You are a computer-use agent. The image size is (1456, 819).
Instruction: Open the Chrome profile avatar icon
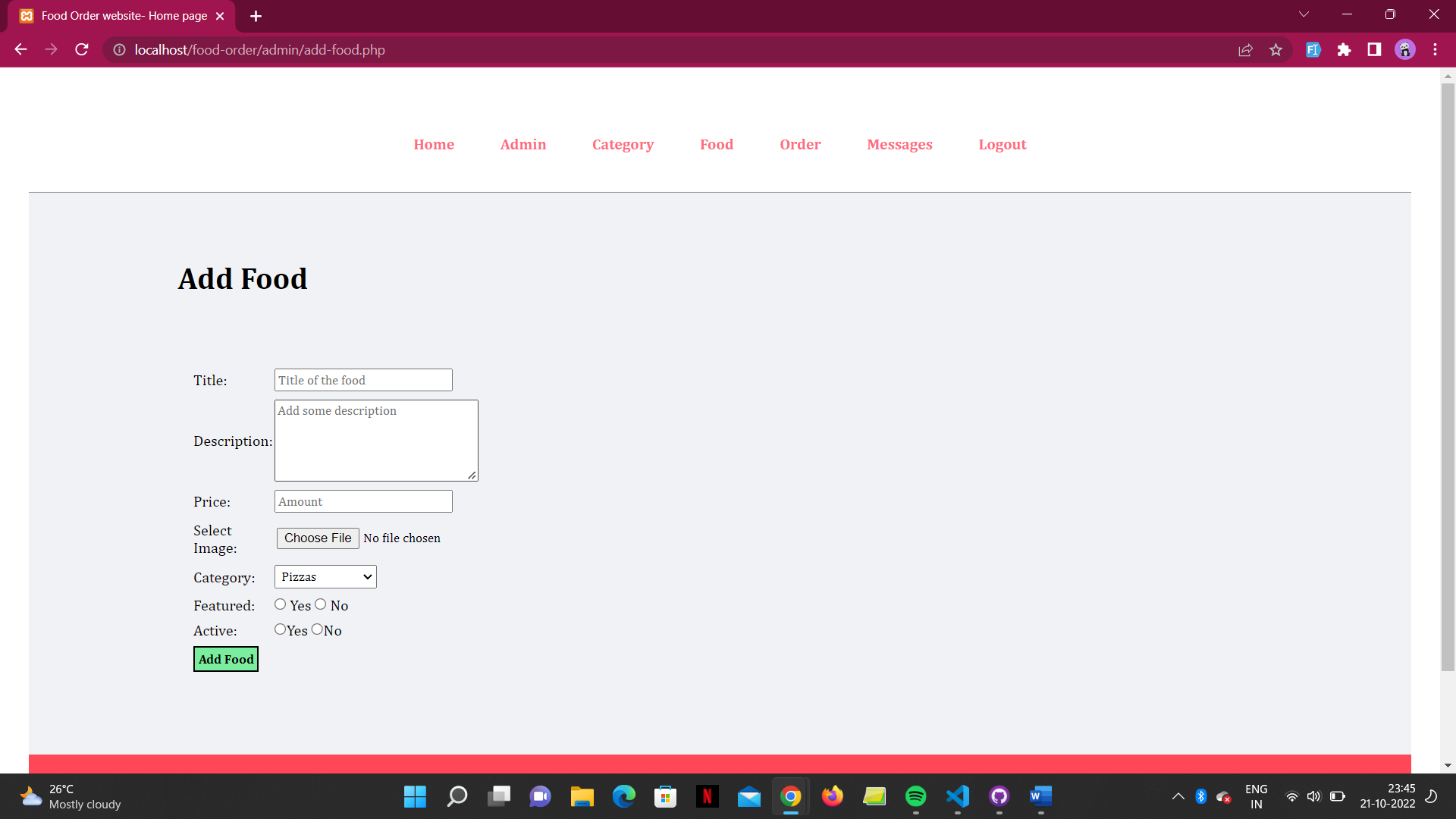click(x=1405, y=49)
